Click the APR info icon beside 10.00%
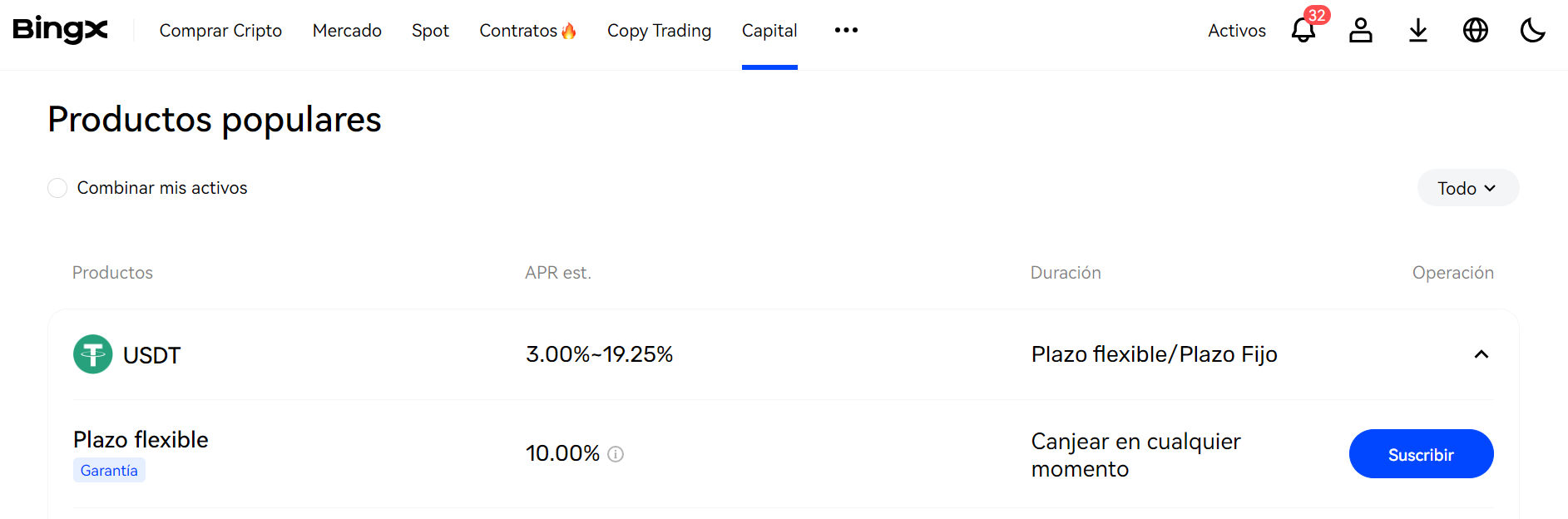The width and height of the screenshot is (1568, 519). [x=616, y=454]
